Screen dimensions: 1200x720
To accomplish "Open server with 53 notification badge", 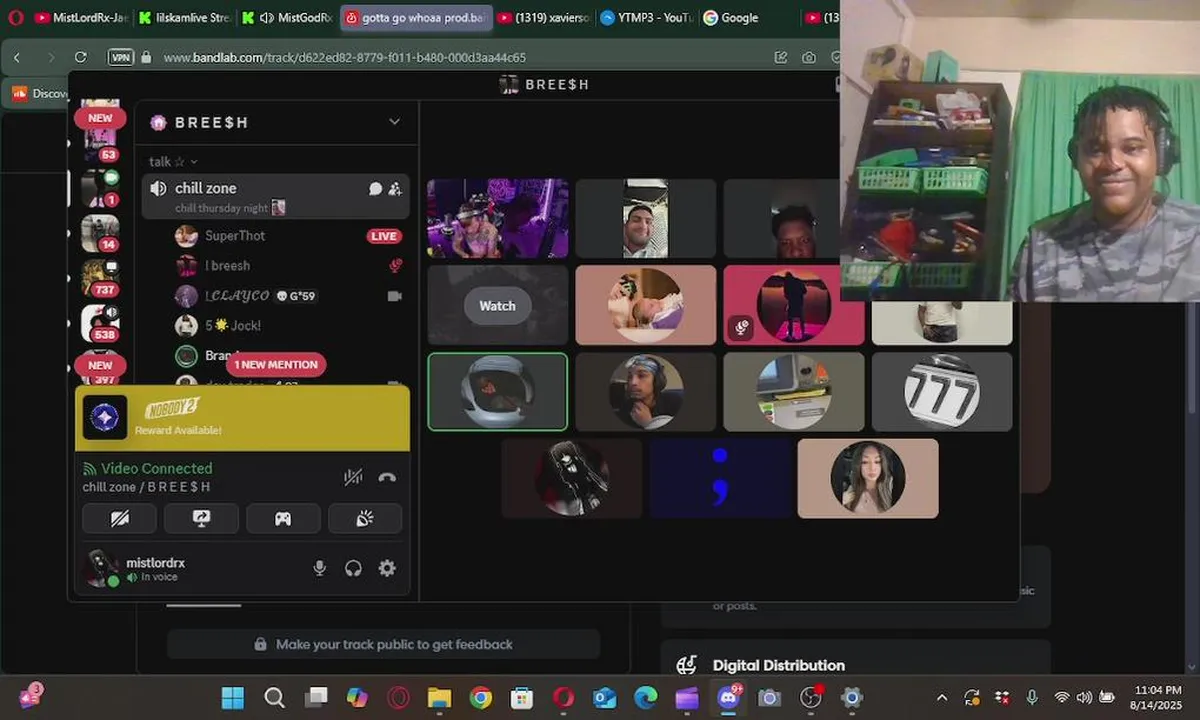I will click(x=100, y=145).
